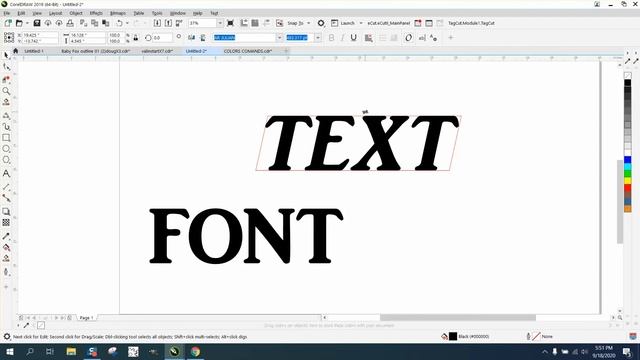The width and height of the screenshot is (640, 360).
Task: Pick the yellow palette swatch
Action: 627,181
